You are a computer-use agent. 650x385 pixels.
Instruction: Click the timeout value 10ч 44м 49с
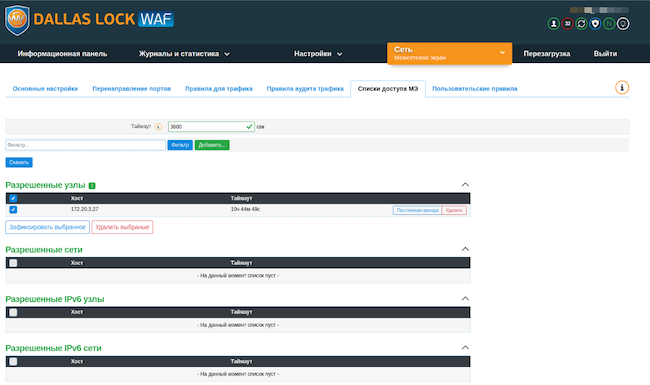click(245, 209)
